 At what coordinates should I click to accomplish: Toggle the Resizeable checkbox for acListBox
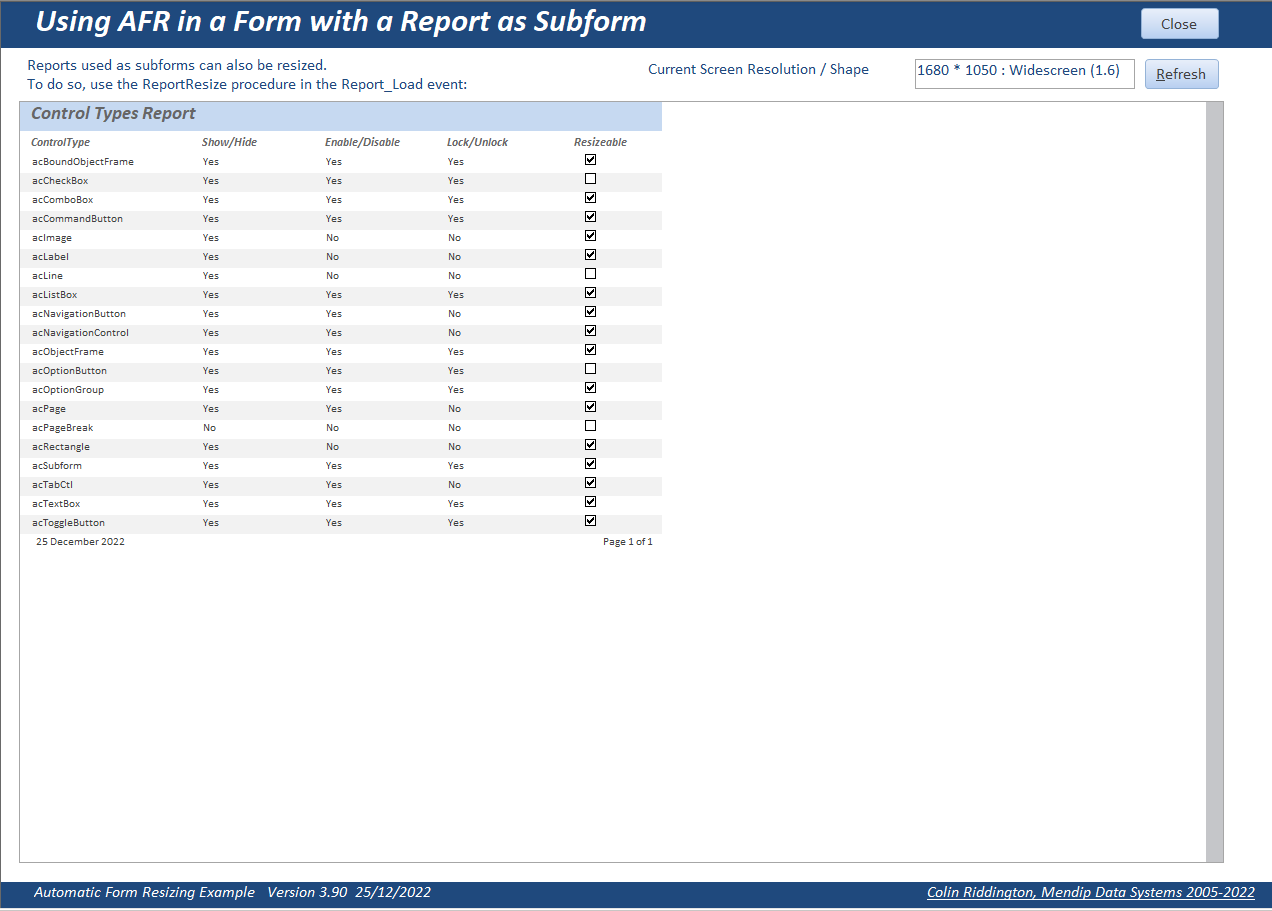(590, 292)
